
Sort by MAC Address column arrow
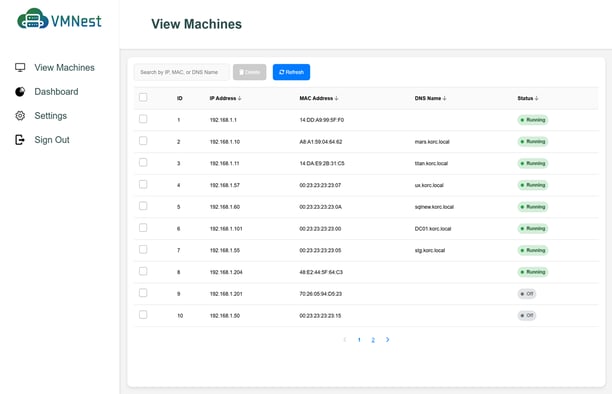(x=336, y=98)
